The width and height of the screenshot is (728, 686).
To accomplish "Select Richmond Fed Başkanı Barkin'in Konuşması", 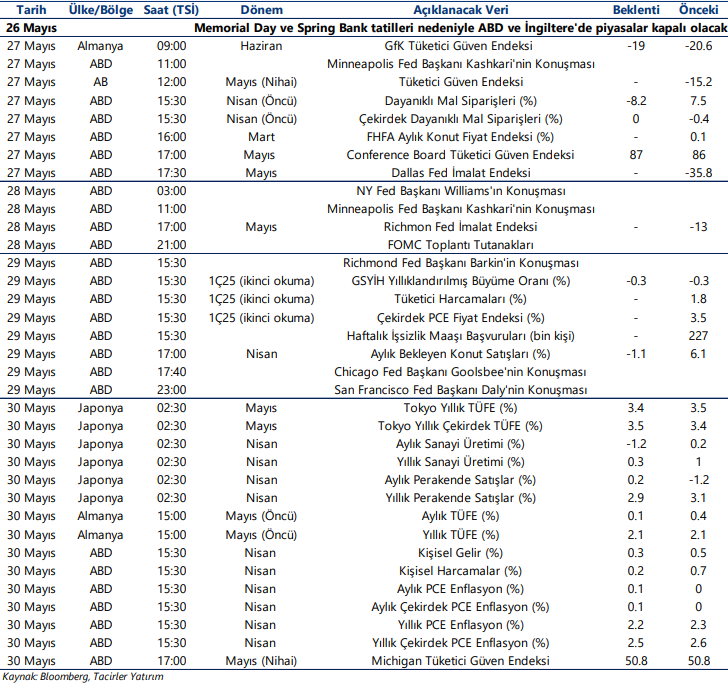I will tap(461, 263).
